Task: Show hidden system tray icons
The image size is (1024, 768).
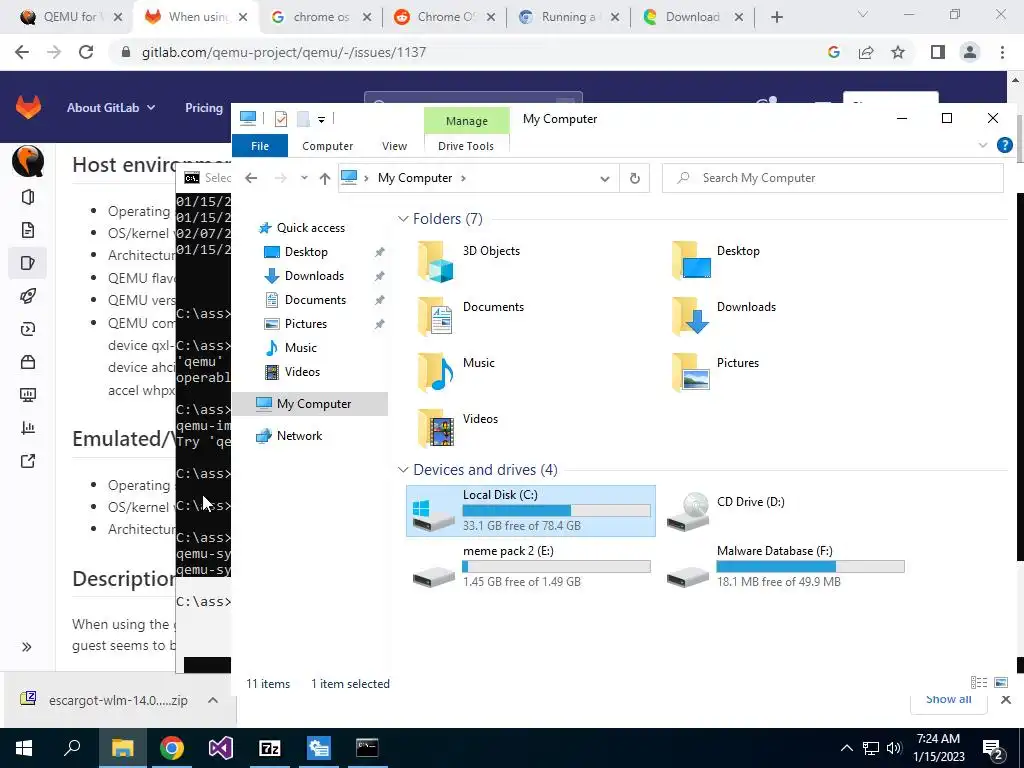Action: (x=846, y=748)
